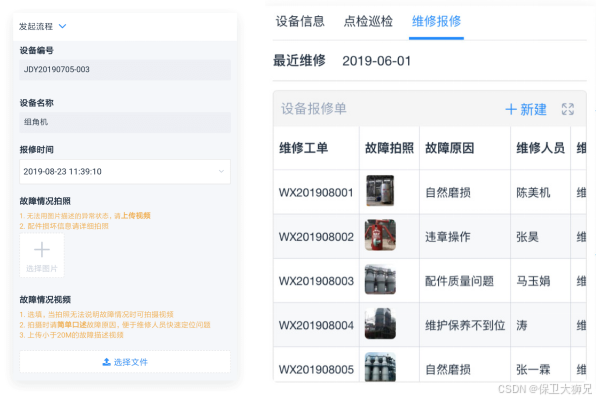Open fault photo thumbnail for WX201908004
This screenshot has height=400, width=596.
click(x=380, y=324)
